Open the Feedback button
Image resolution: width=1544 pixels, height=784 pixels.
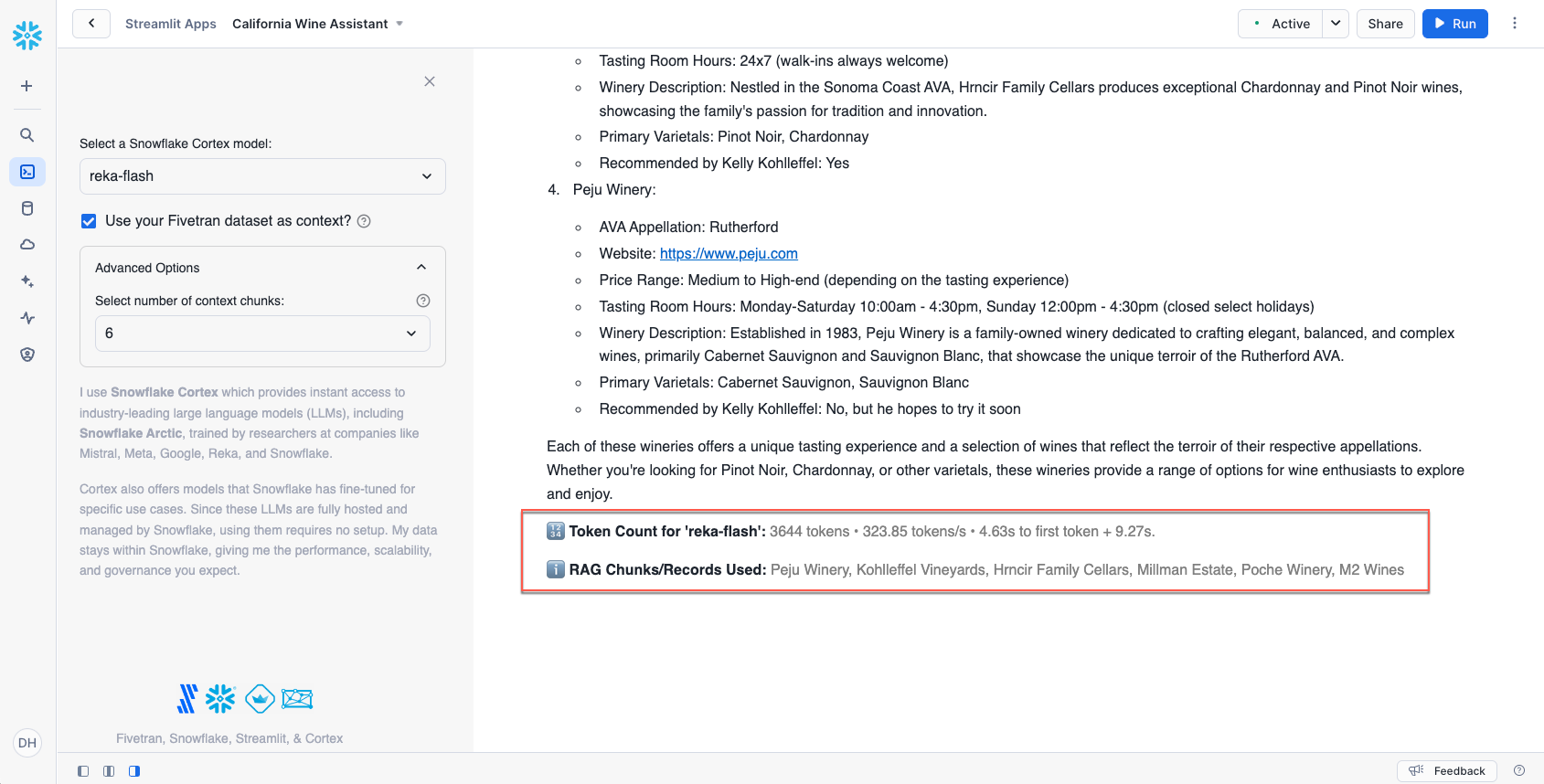1447,771
